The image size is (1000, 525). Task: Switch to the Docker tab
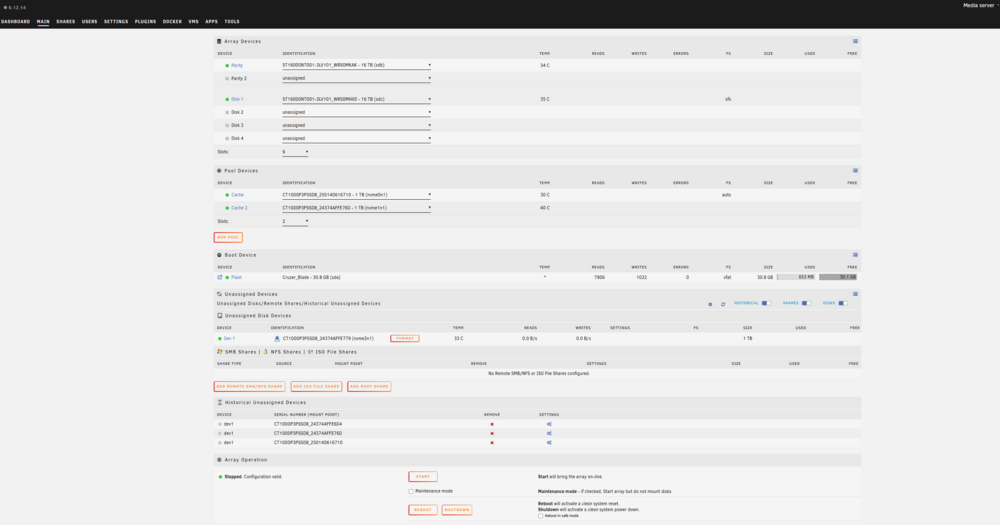[172, 22]
